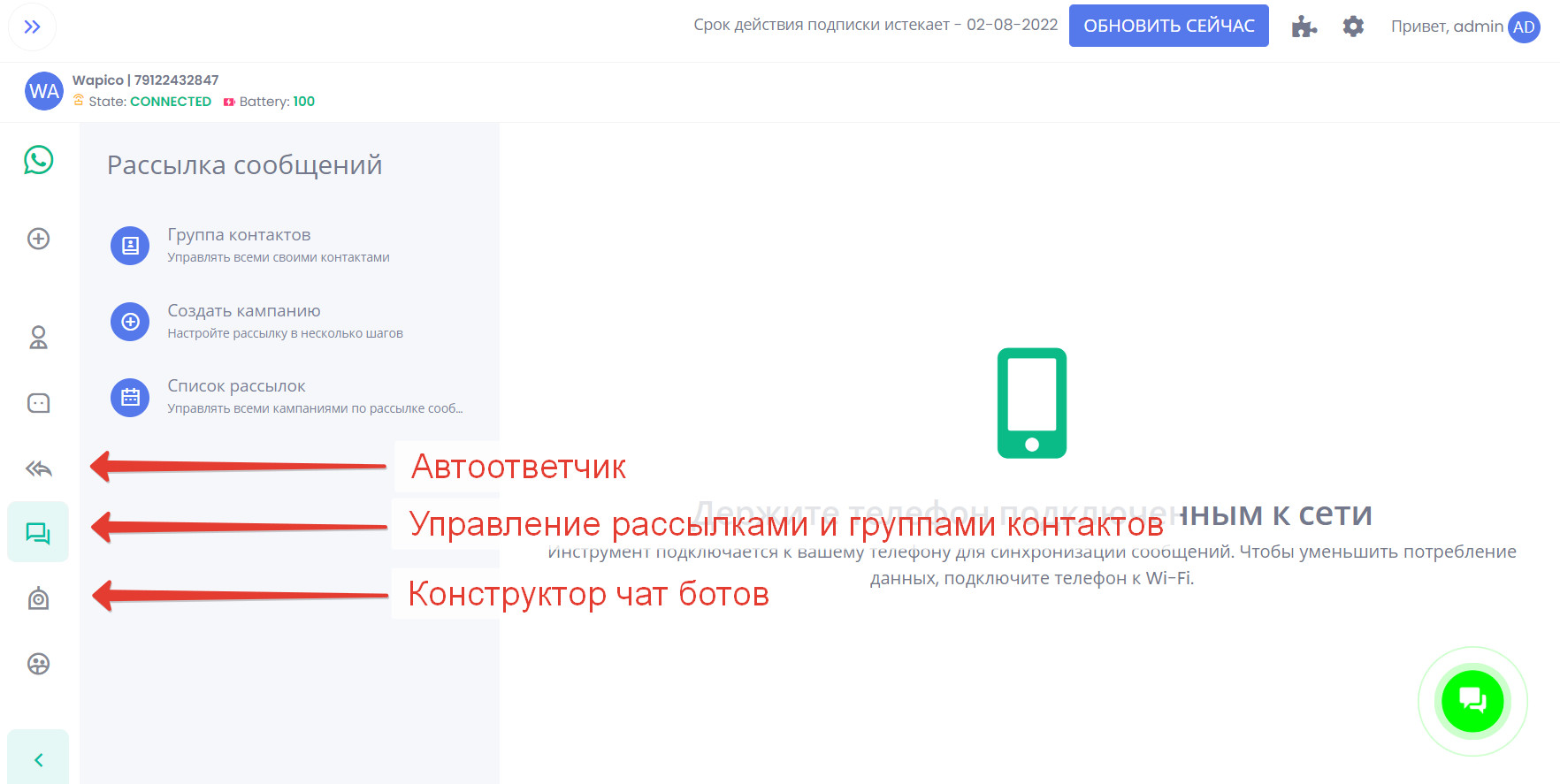Screen dimensions: 1560x784
Task: Click the Wapico | 79122432847 account name
Action: 145,80
